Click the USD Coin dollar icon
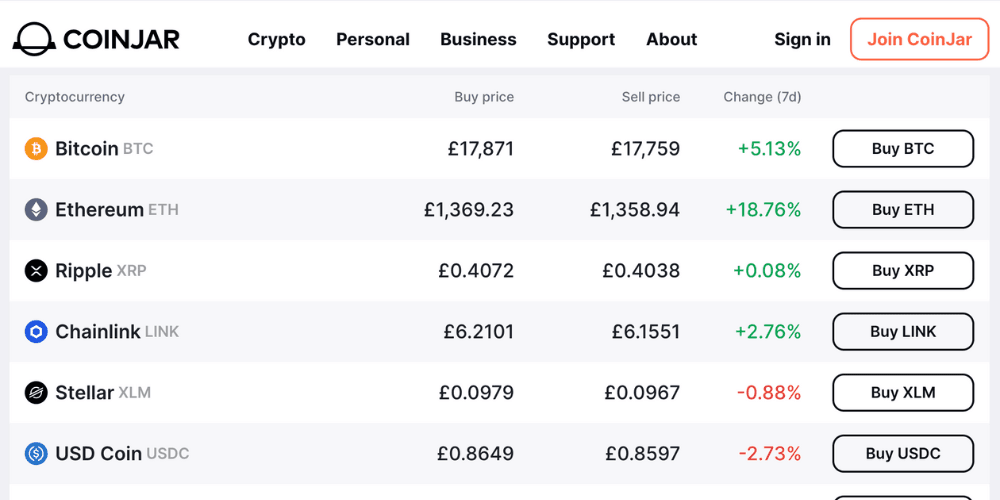This screenshot has height=500, width=1000. click(36, 454)
